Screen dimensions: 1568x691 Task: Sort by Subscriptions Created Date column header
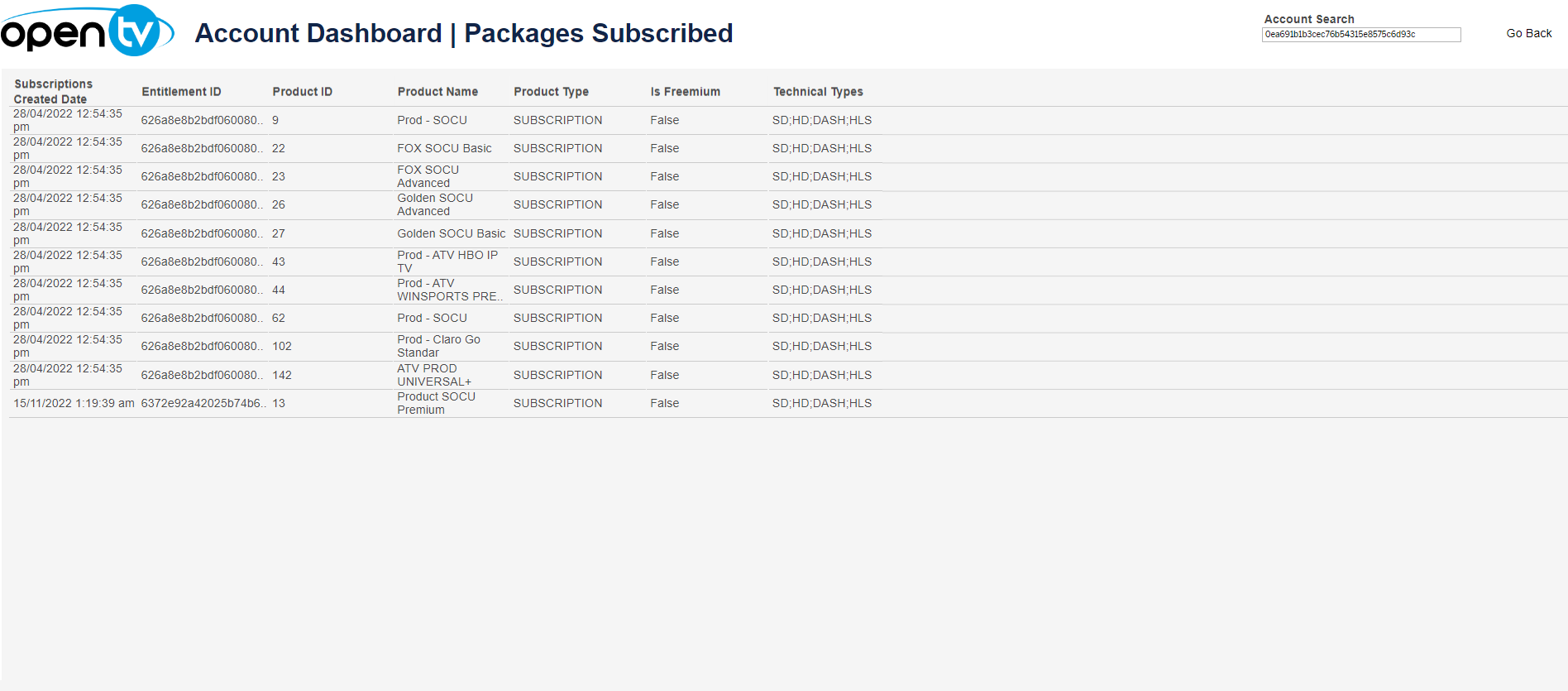point(53,91)
